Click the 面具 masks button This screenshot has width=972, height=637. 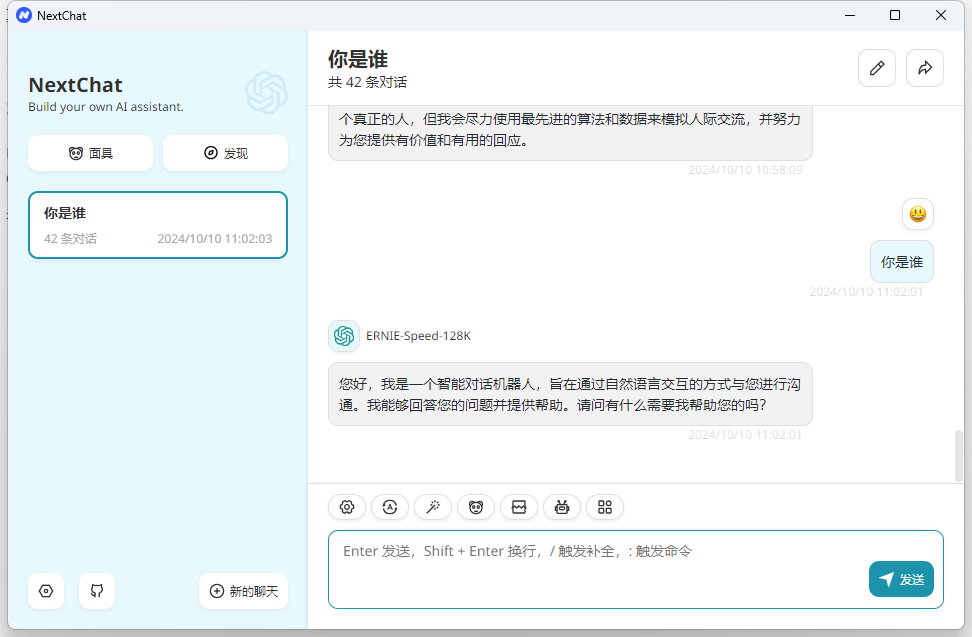click(91, 153)
